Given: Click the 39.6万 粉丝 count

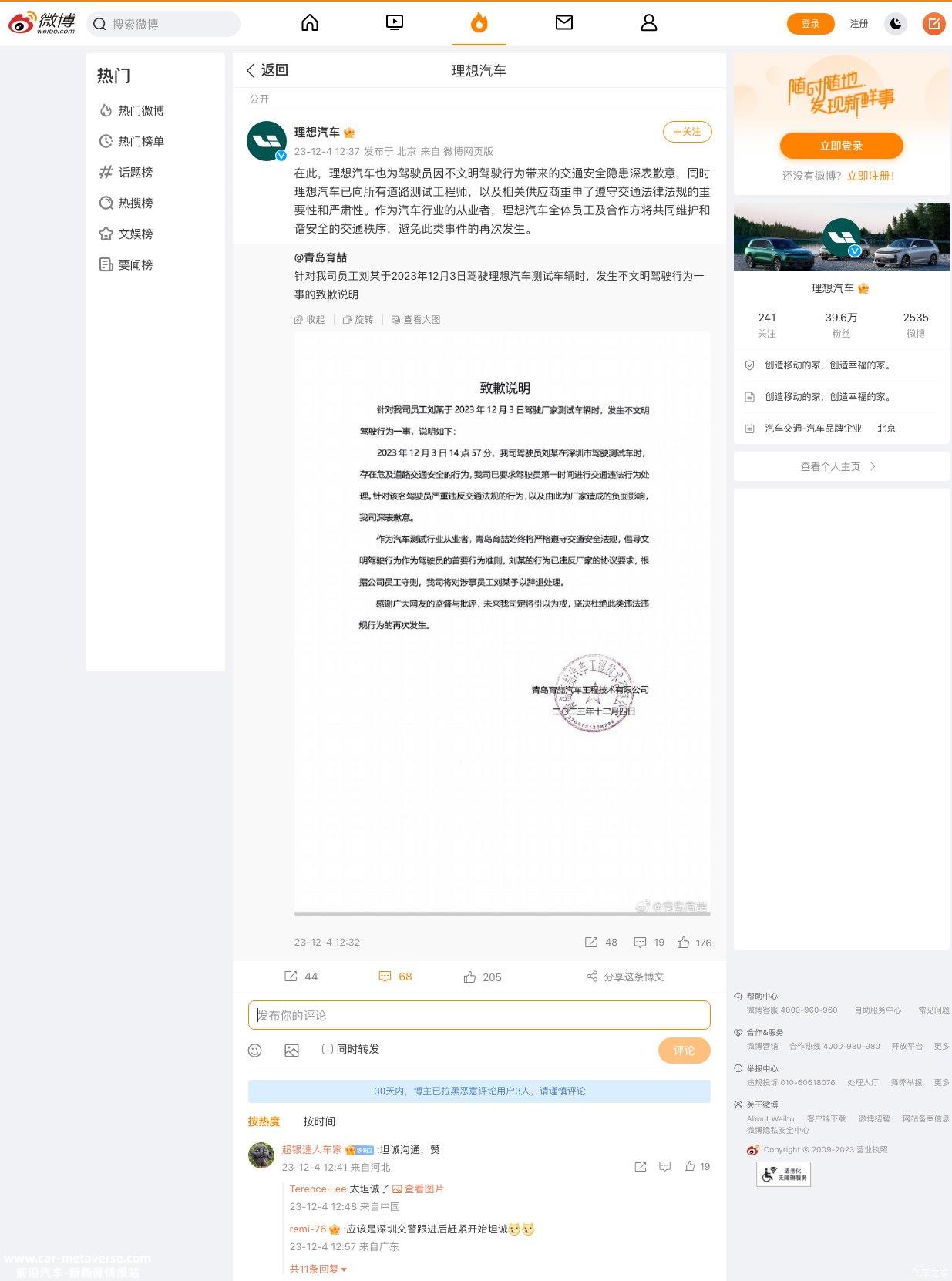Looking at the screenshot, I should pos(841,324).
